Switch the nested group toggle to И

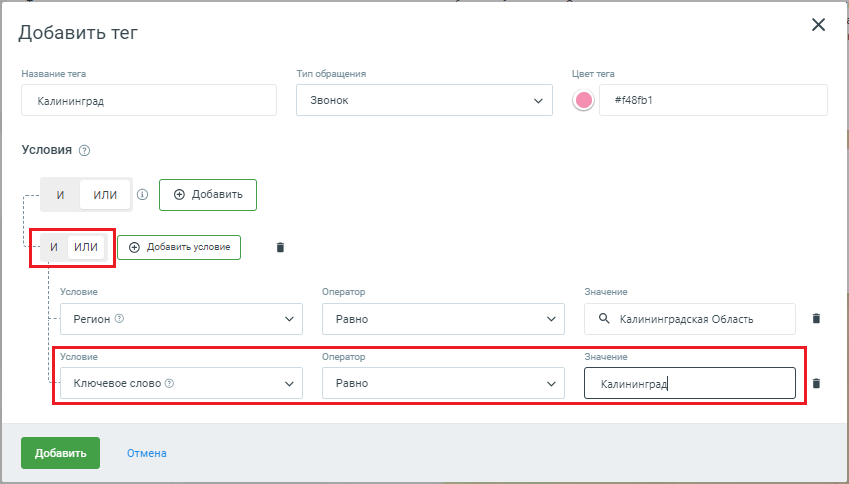54,247
